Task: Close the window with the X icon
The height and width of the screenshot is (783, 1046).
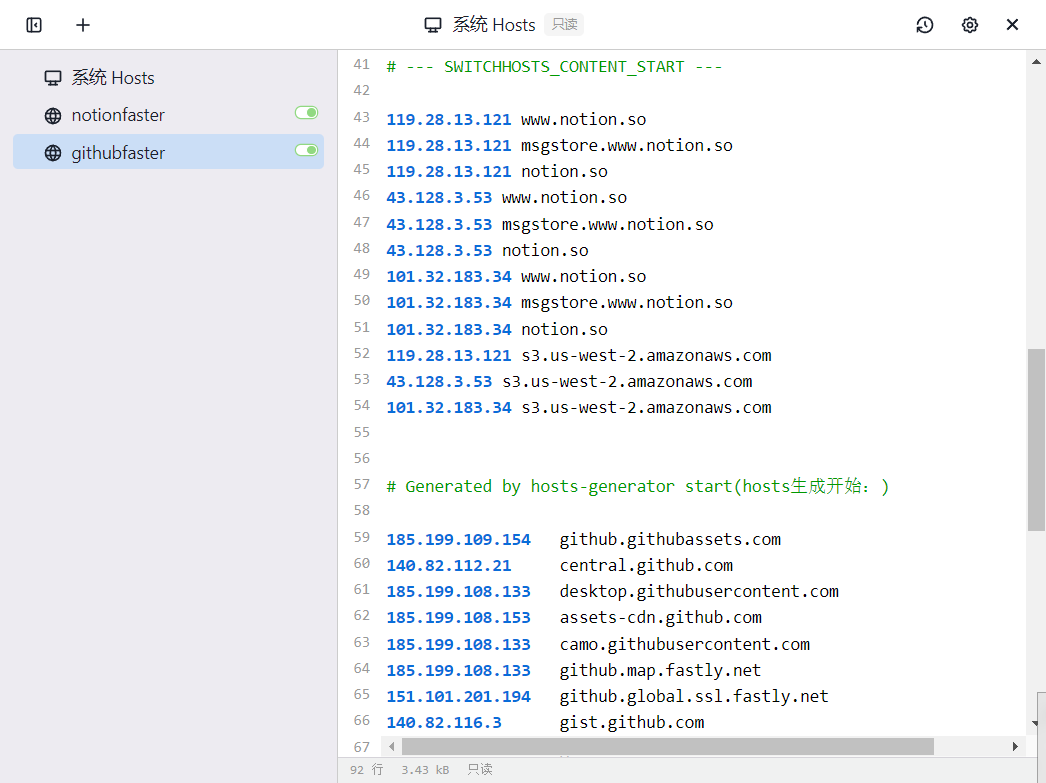Action: (1012, 25)
